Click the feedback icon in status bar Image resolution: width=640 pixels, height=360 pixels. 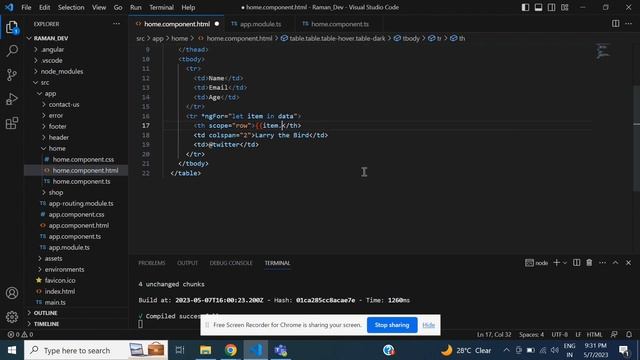click(614, 334)
